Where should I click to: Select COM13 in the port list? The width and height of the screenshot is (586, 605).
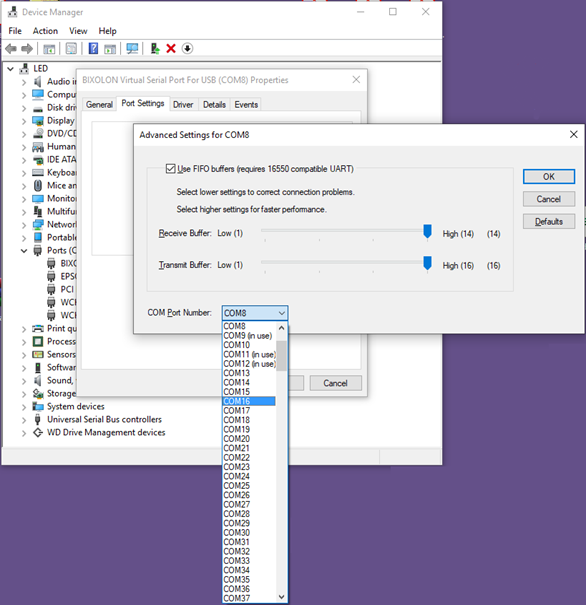point(249,373)
